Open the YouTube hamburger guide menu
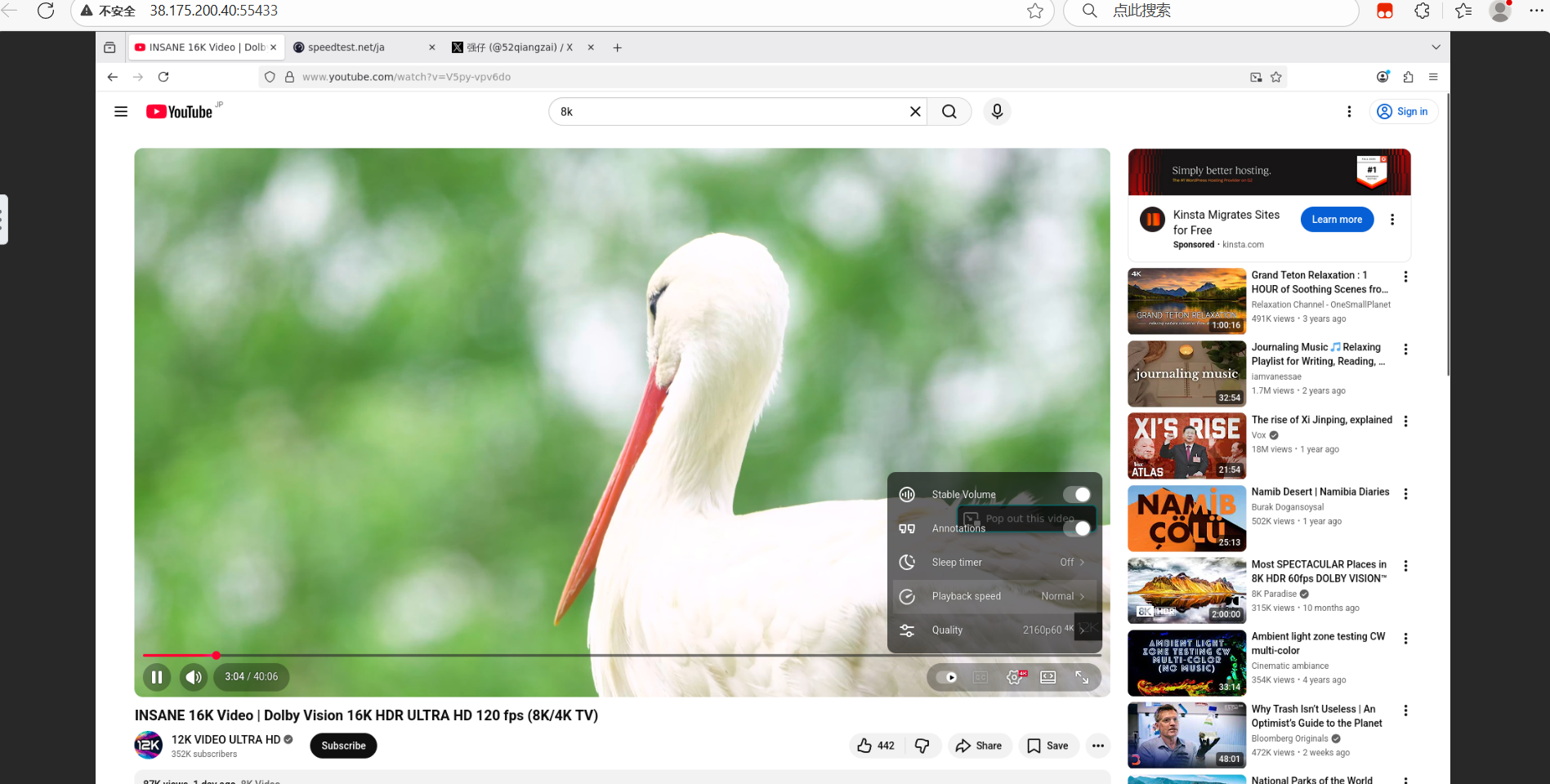The width and height of the screenshot is (1550, 784). pos(121,112)
